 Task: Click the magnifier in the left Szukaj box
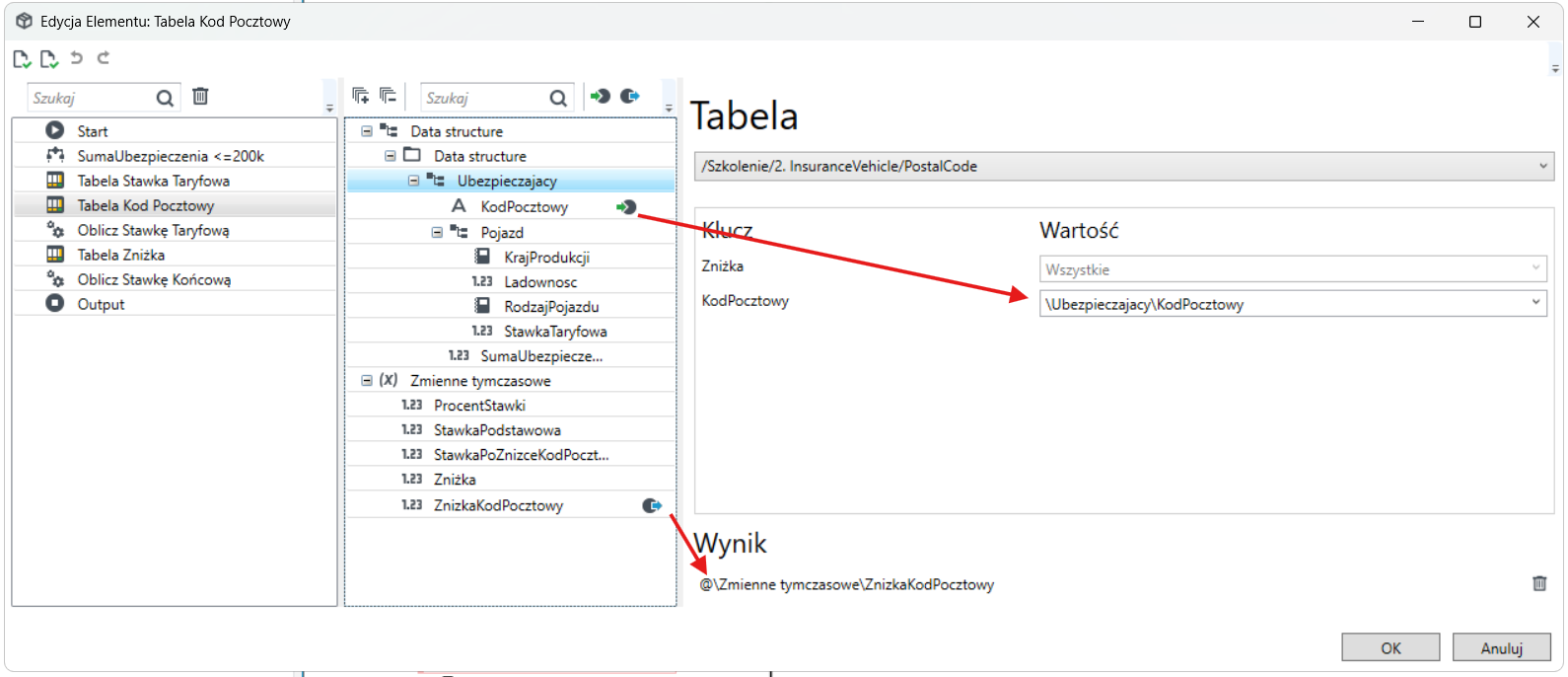pyautogui.click(x=165, y=98)
